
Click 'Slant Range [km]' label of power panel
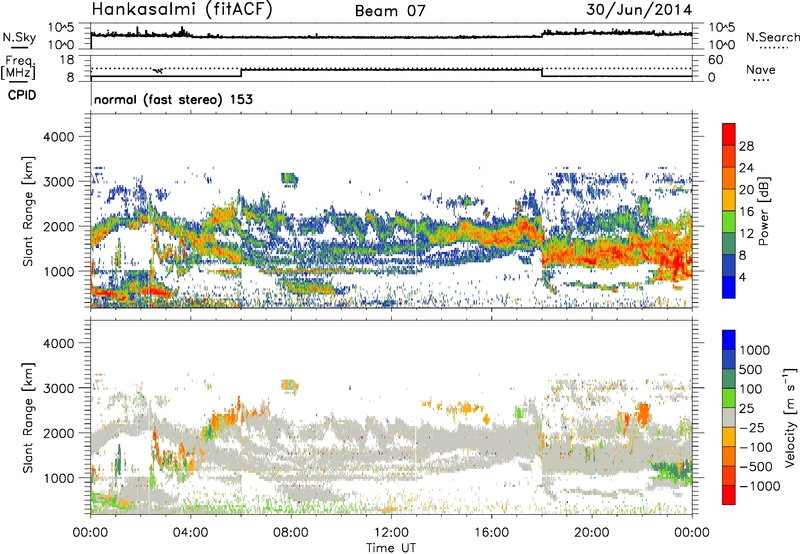[28, 211]
